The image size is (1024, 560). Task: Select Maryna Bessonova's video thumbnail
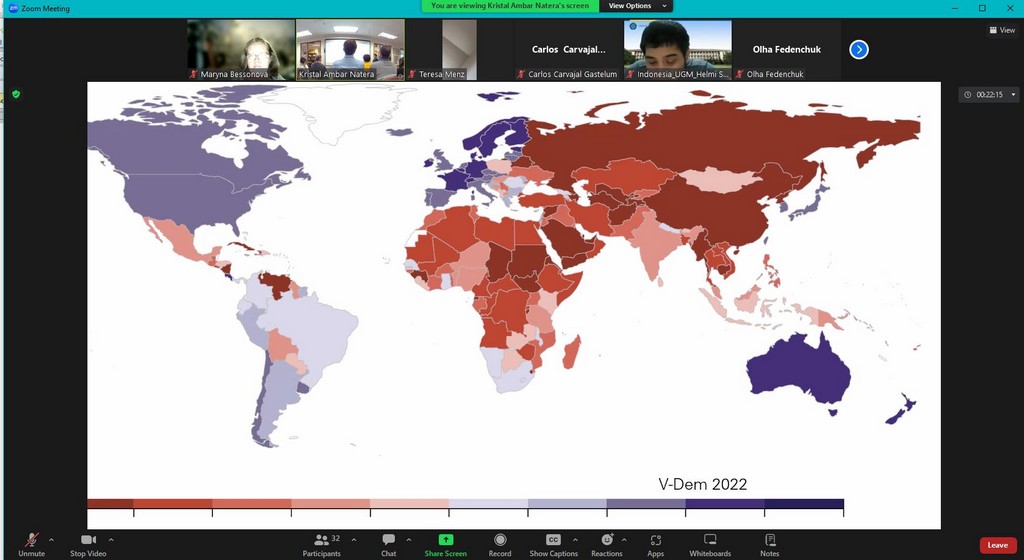(x=241, y=50)
